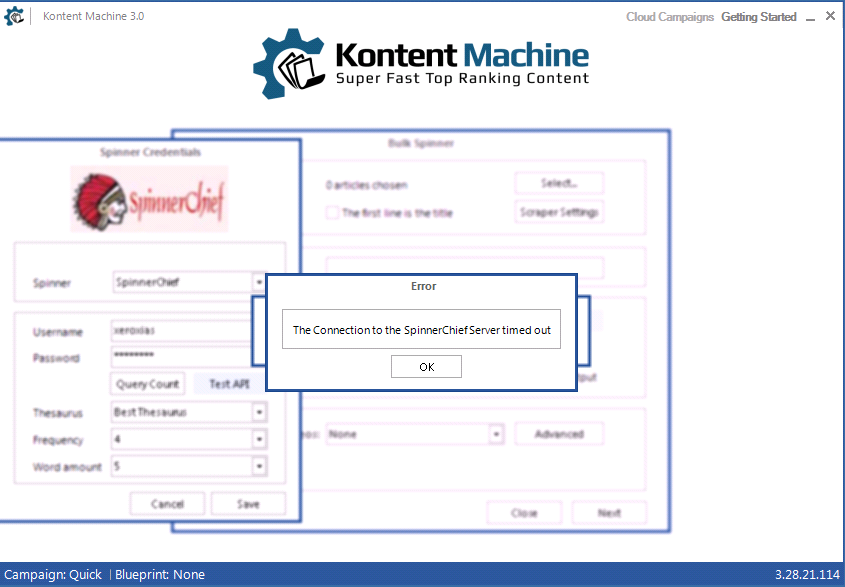Click the Query Count button
This screenshot has height=587, width=845.
148,384
